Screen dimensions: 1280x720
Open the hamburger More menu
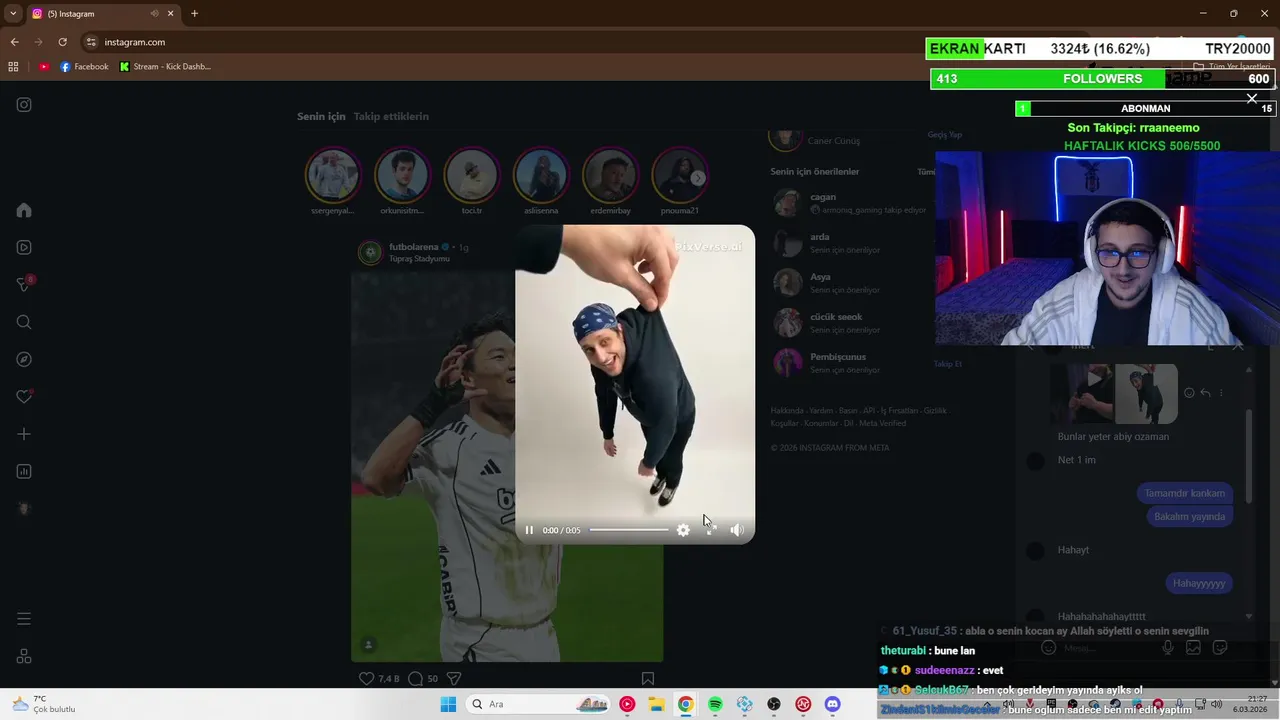point(24,619)
